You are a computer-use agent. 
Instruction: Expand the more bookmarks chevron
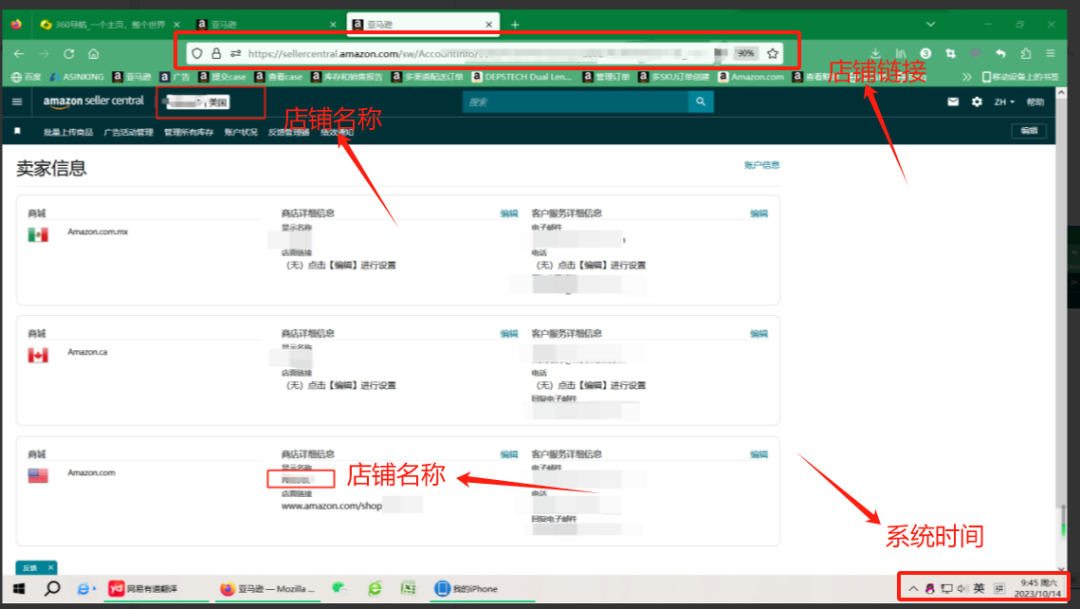point(967,77)
